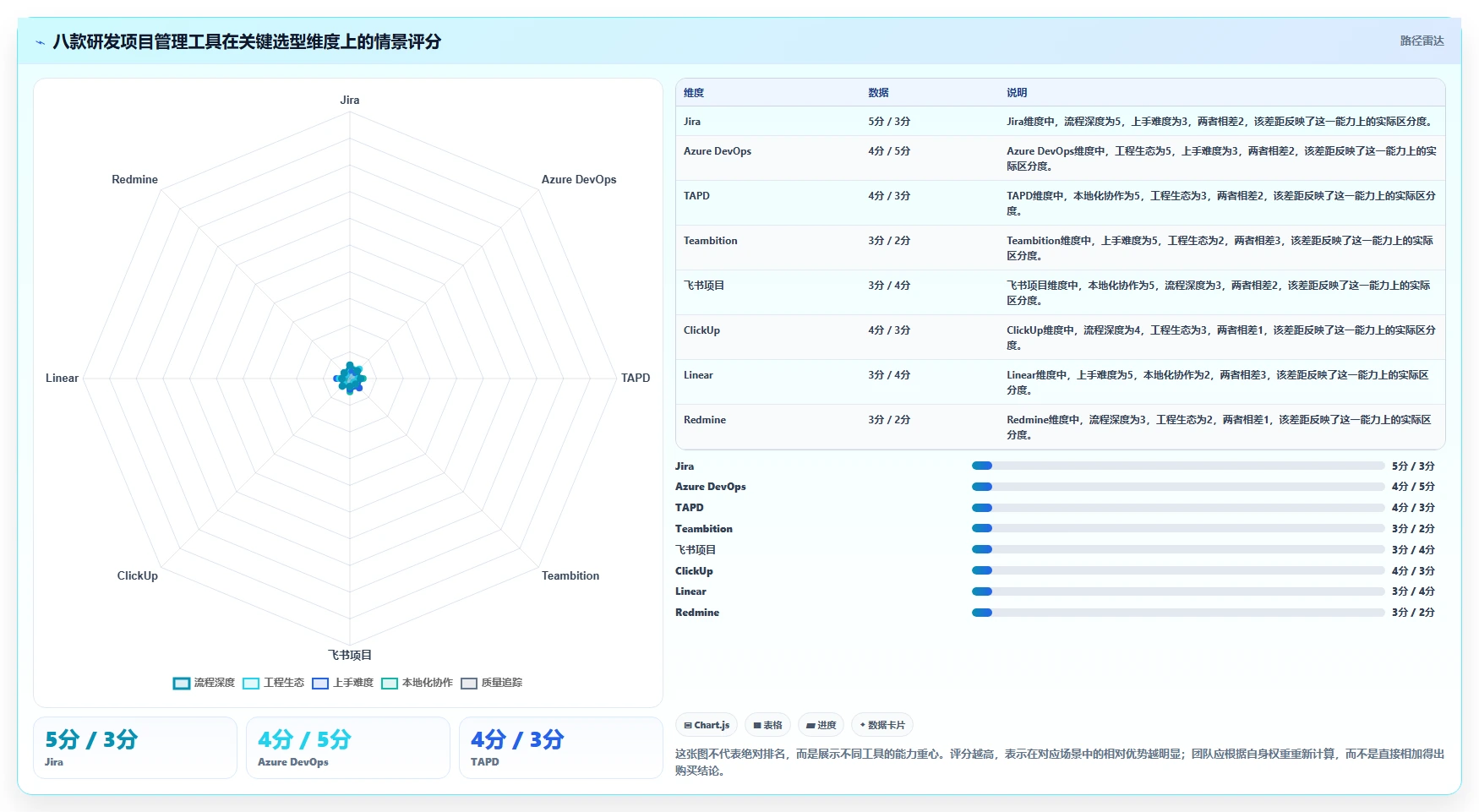Click the Redmine axis label on radar

point(135,179)
